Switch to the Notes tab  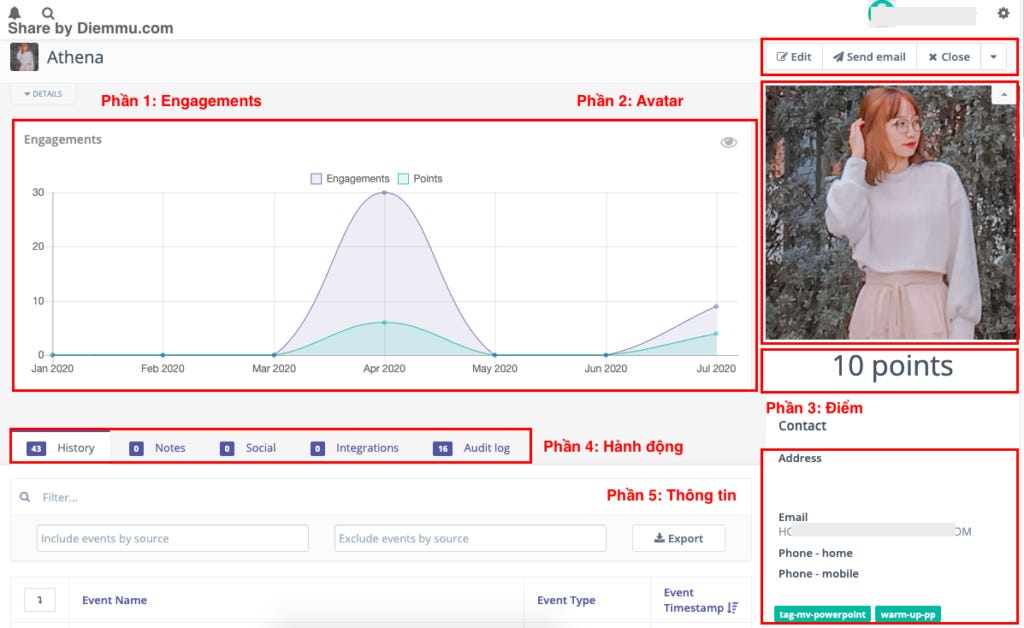point(157,448)
